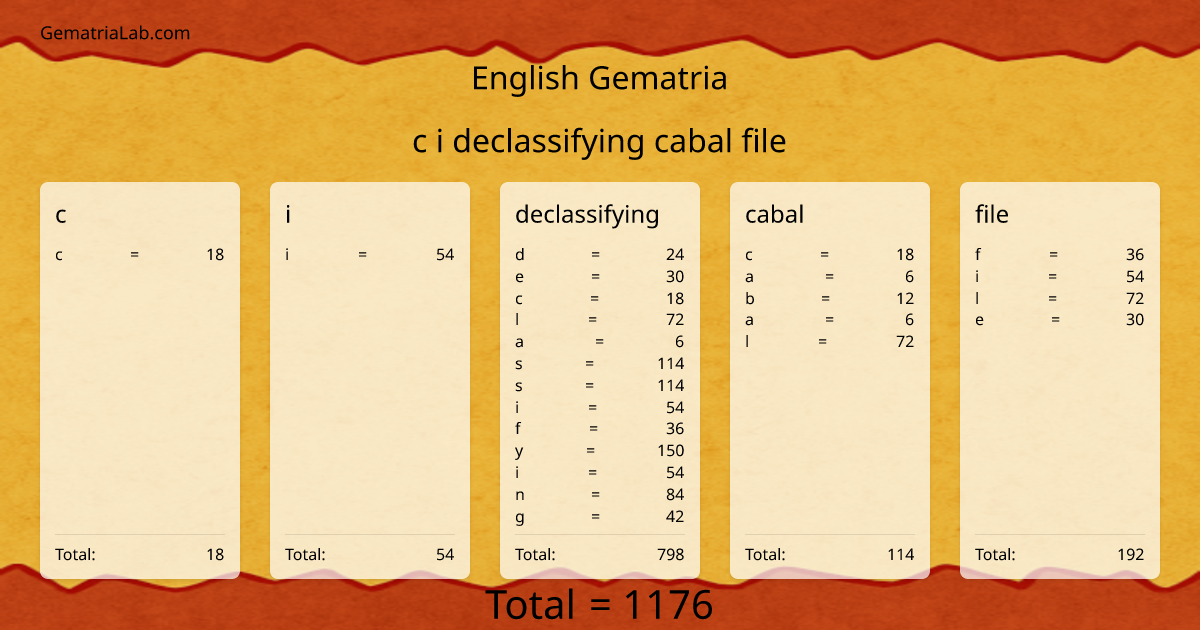Click value 150 beside letter y
The image size is (1200, 630).
pos(671,451)
